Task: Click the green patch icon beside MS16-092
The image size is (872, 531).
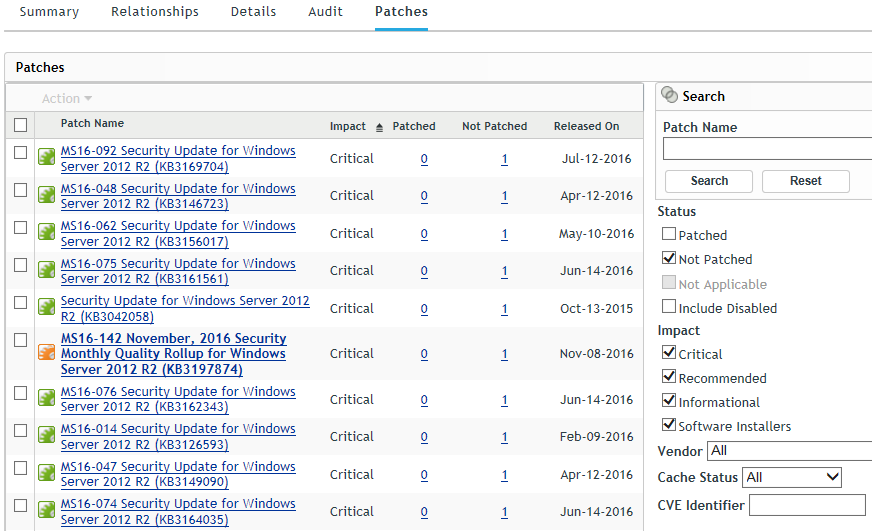Action: coord(46,157)
